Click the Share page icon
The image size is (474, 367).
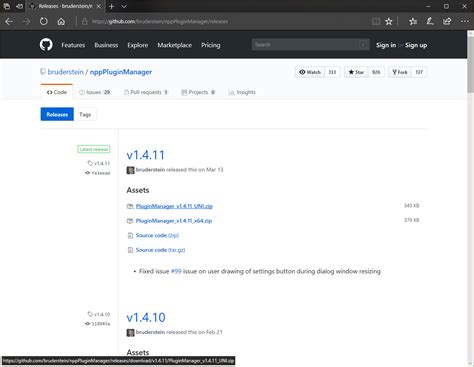[447, 22]
